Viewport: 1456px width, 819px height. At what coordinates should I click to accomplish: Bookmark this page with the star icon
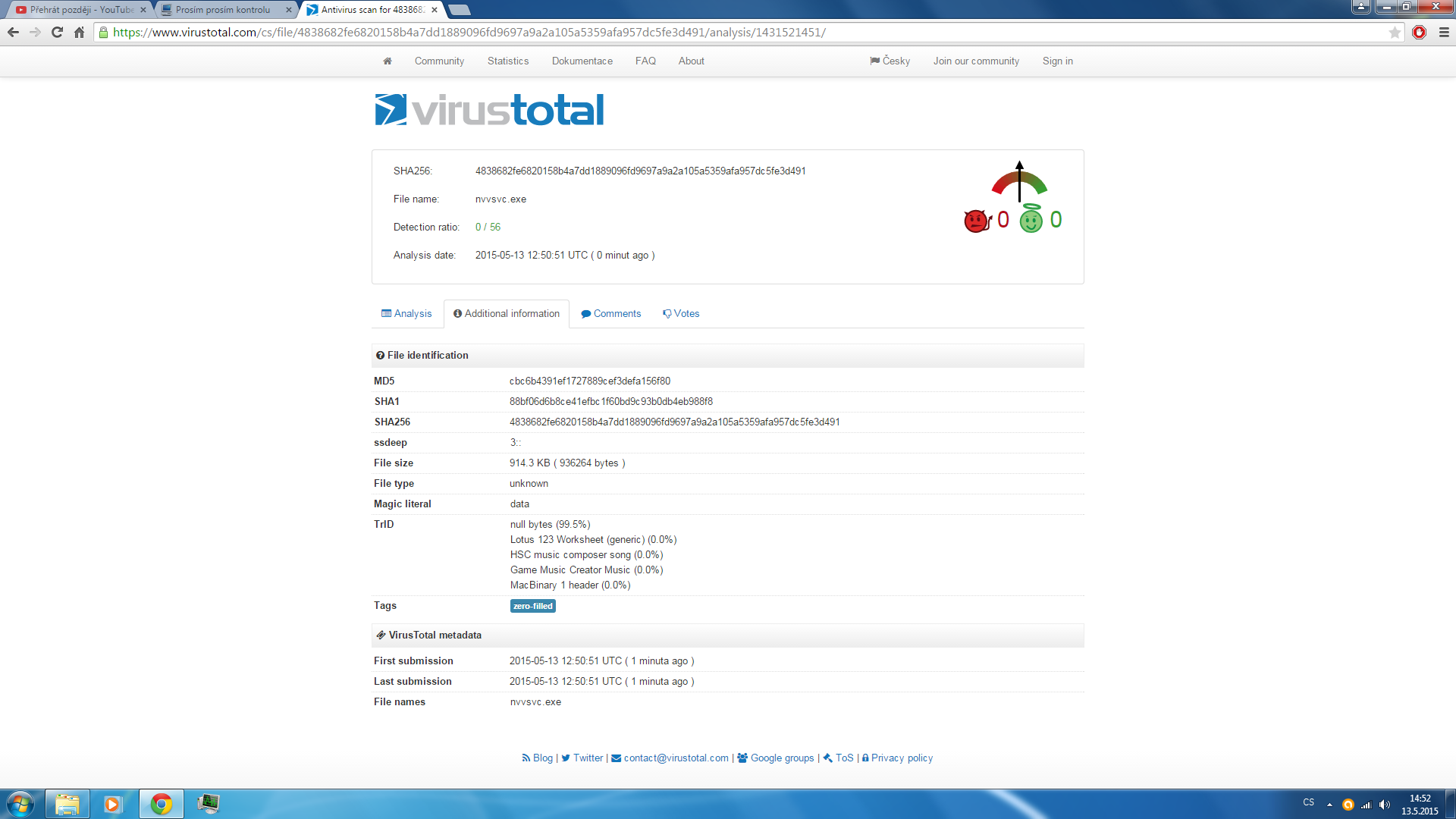pyautogui.click(x=1395, y=32)
